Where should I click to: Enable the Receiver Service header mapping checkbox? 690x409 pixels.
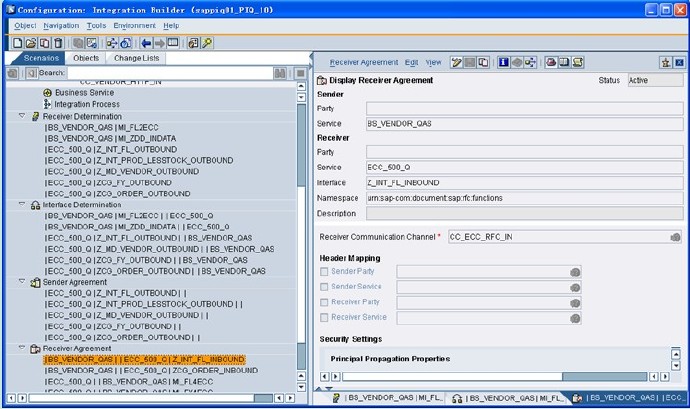(x=324, y=317)
